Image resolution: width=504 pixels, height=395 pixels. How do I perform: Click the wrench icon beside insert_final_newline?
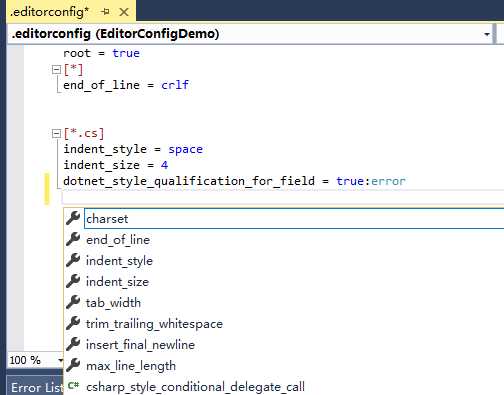point(73,344)
